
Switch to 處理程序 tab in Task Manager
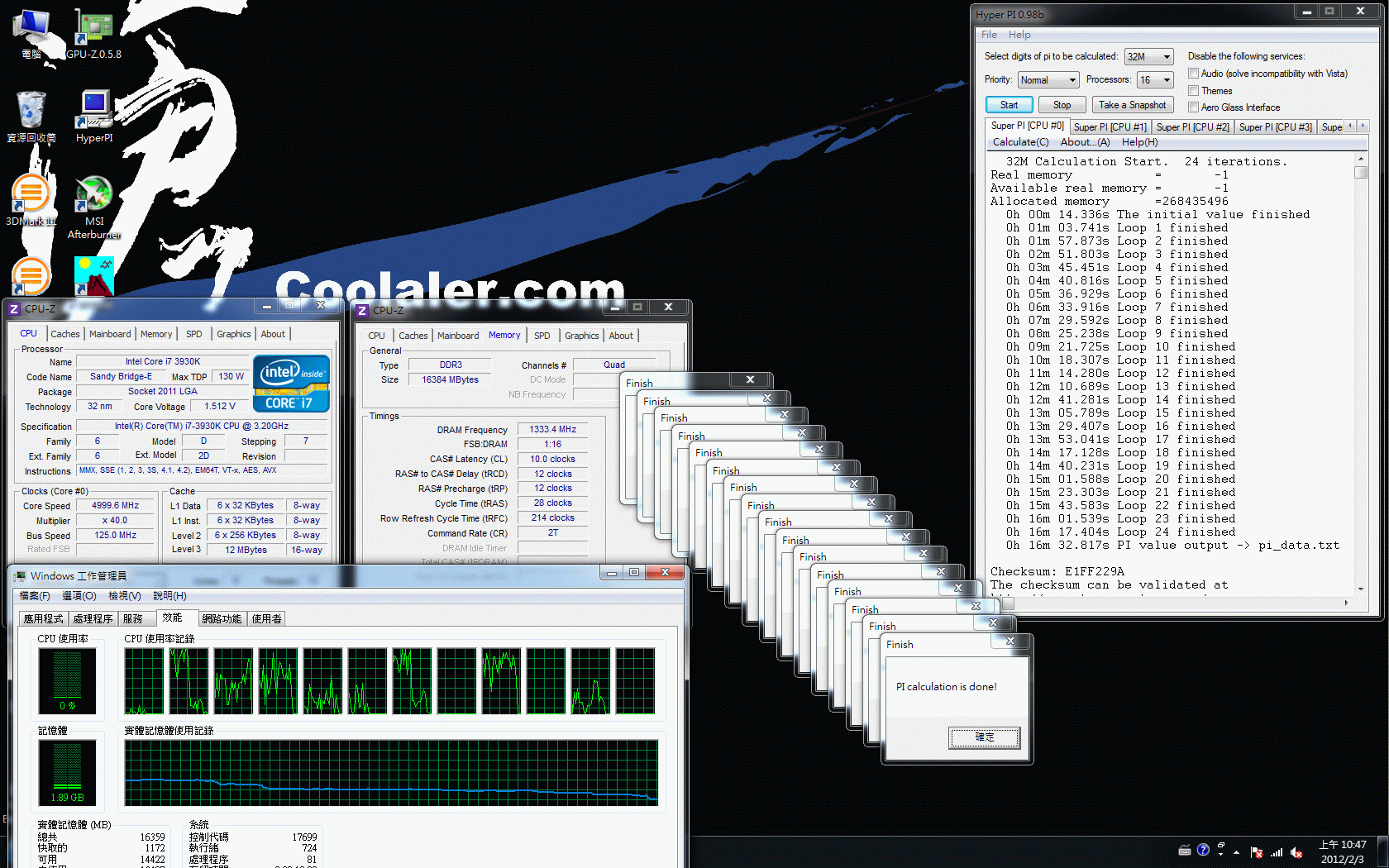[x=93, y=618]
